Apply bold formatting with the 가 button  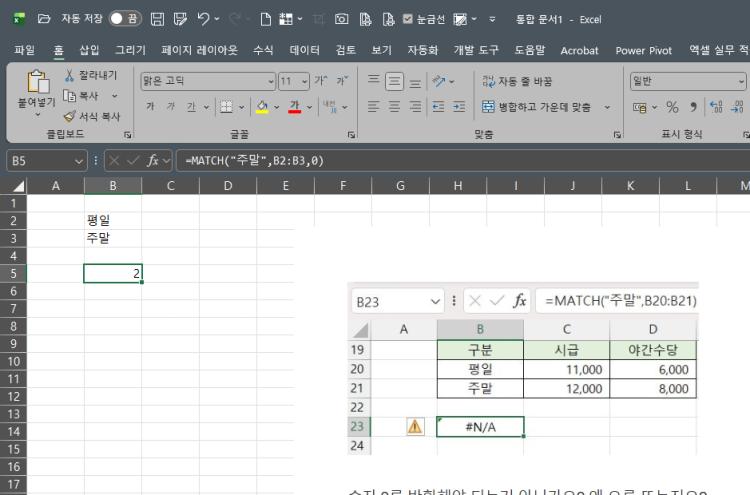click(x=151, y=107)
